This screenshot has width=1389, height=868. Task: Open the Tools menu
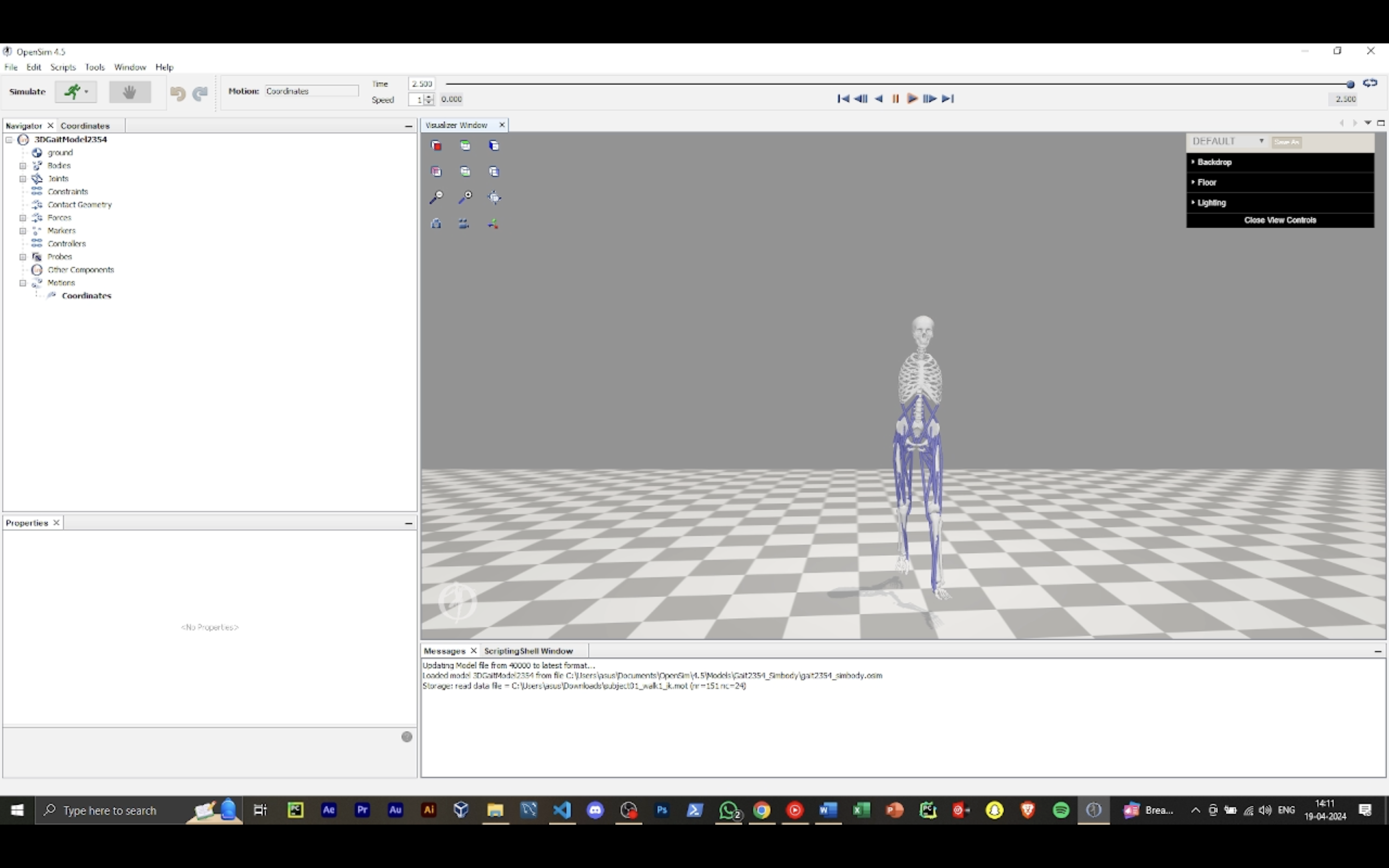[95, 67]
